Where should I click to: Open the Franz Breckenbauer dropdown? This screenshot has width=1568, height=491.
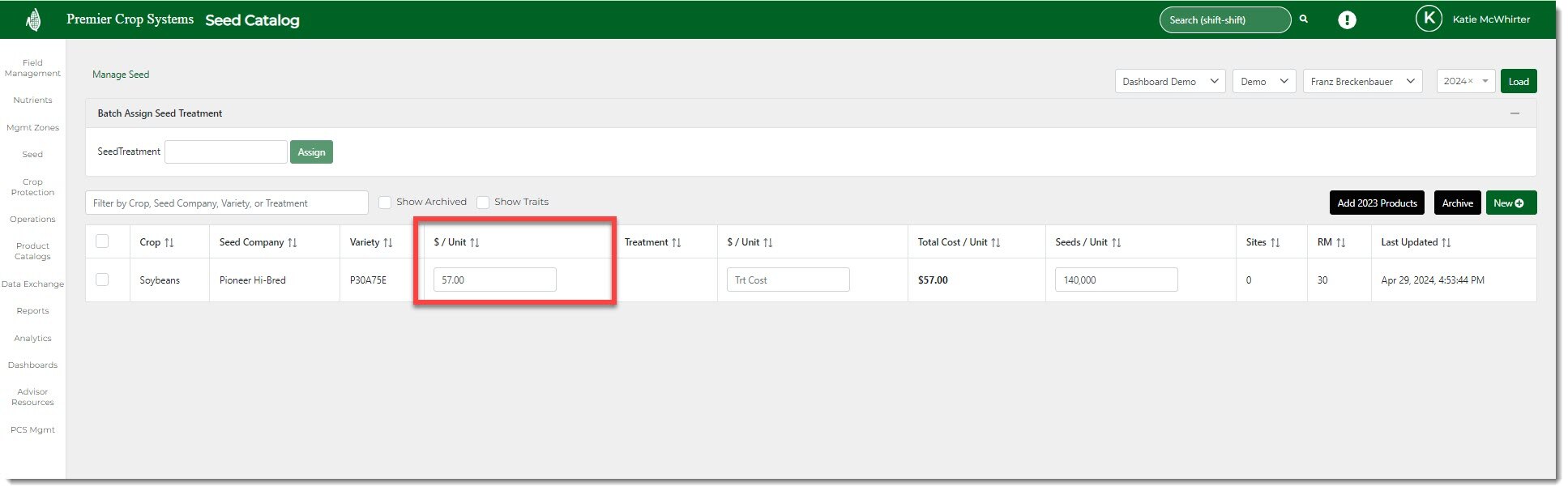tap(1361, 81)
